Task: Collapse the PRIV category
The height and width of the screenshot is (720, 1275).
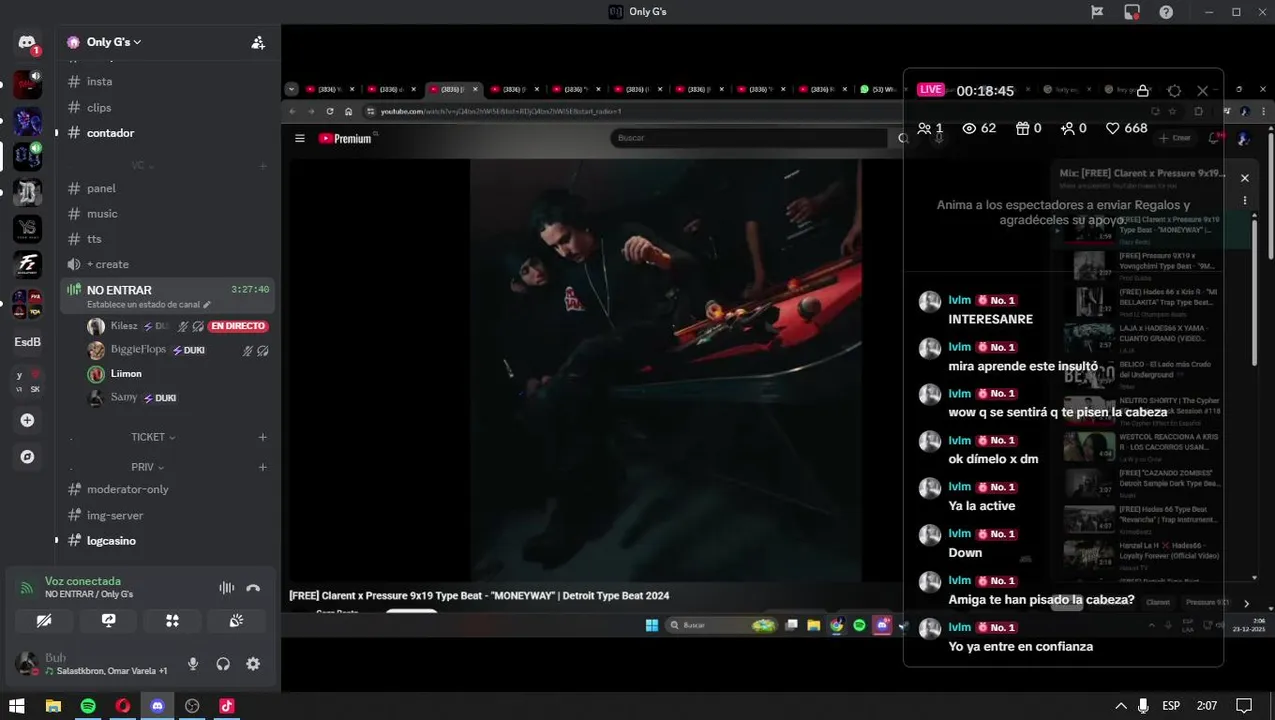Action: (x=147, y=467)
